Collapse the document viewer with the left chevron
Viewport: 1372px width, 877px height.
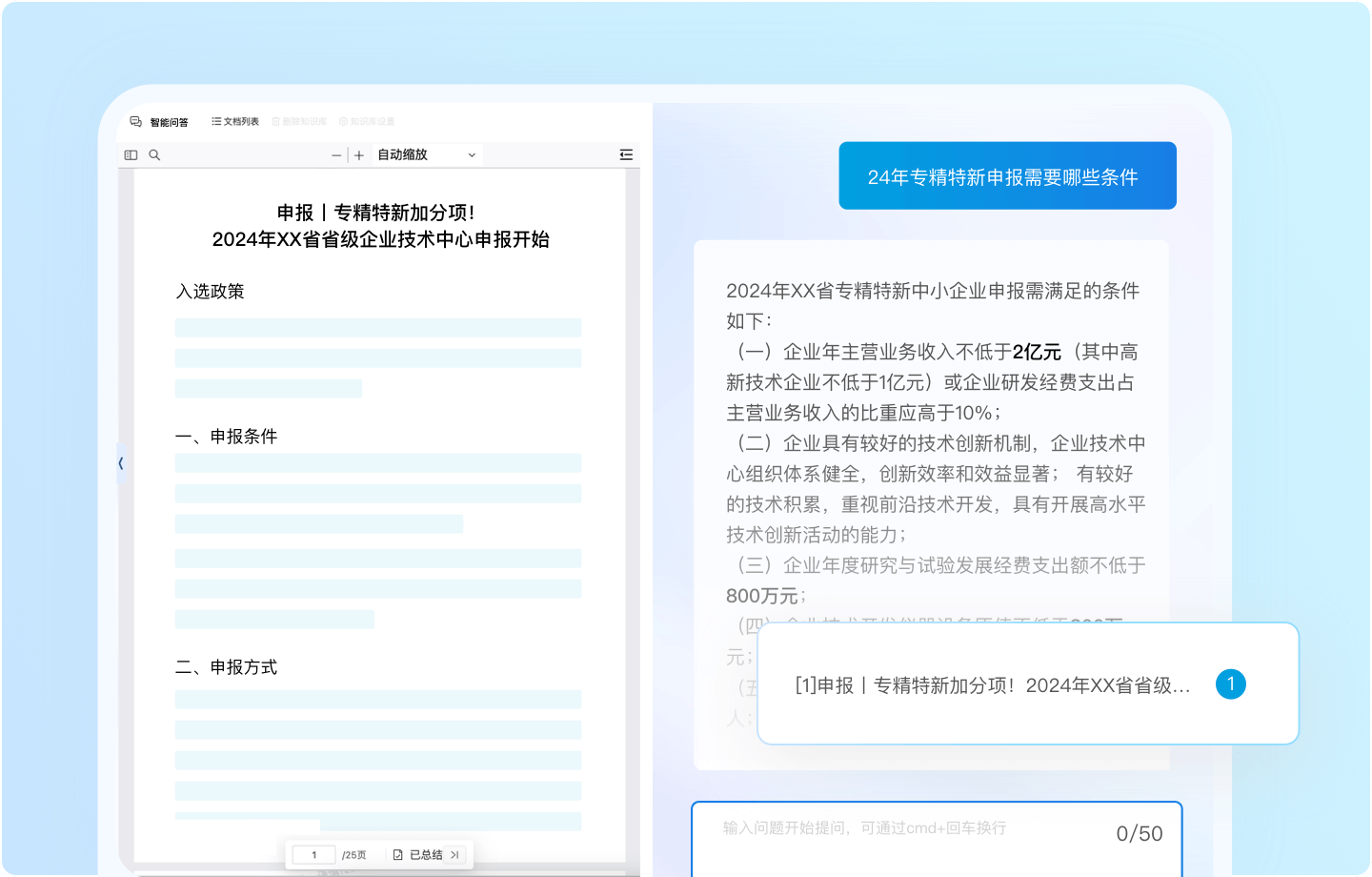click(121, 463)
